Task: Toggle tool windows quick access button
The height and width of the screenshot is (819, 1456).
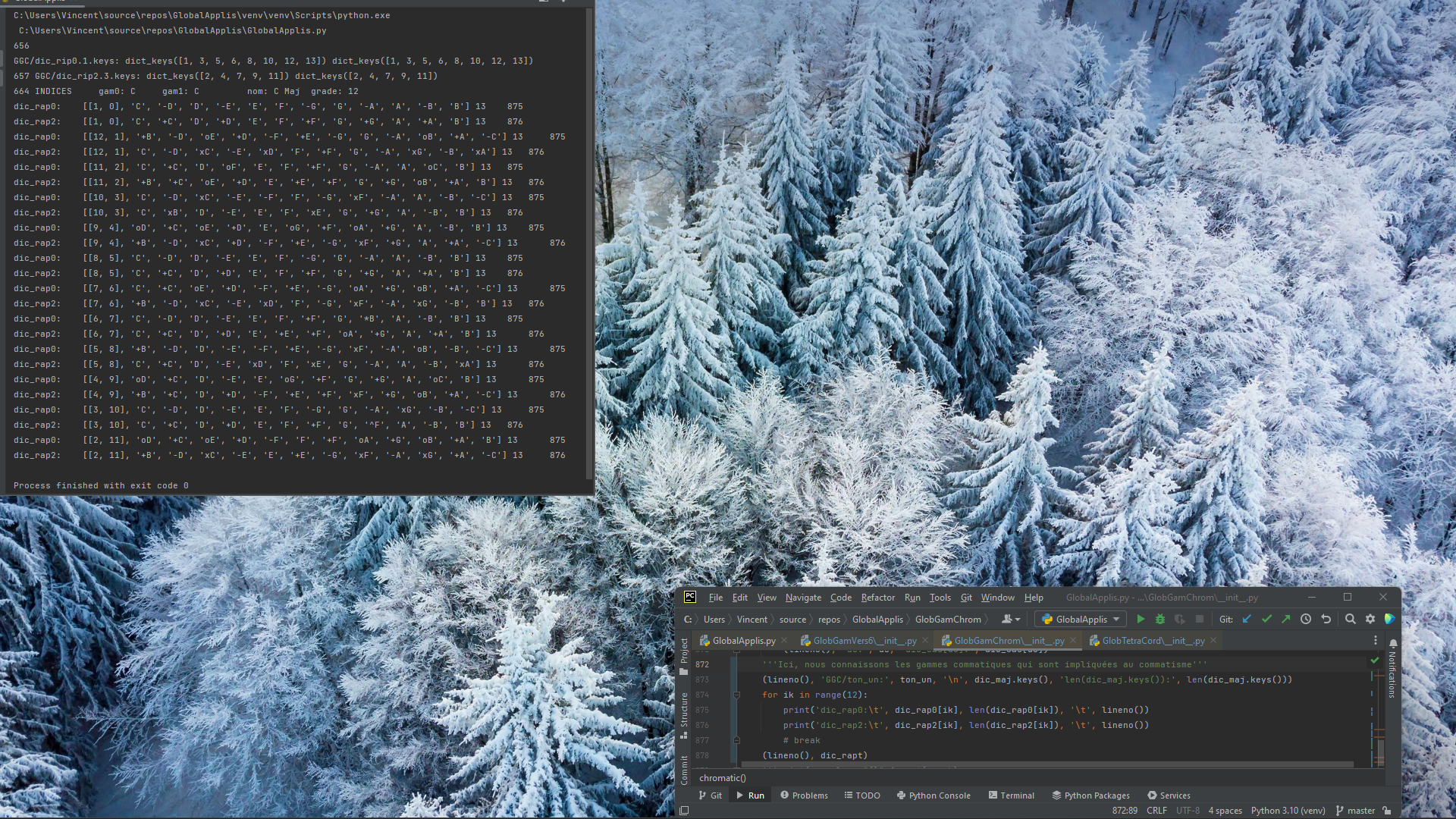Action: [x=684, y=811]
